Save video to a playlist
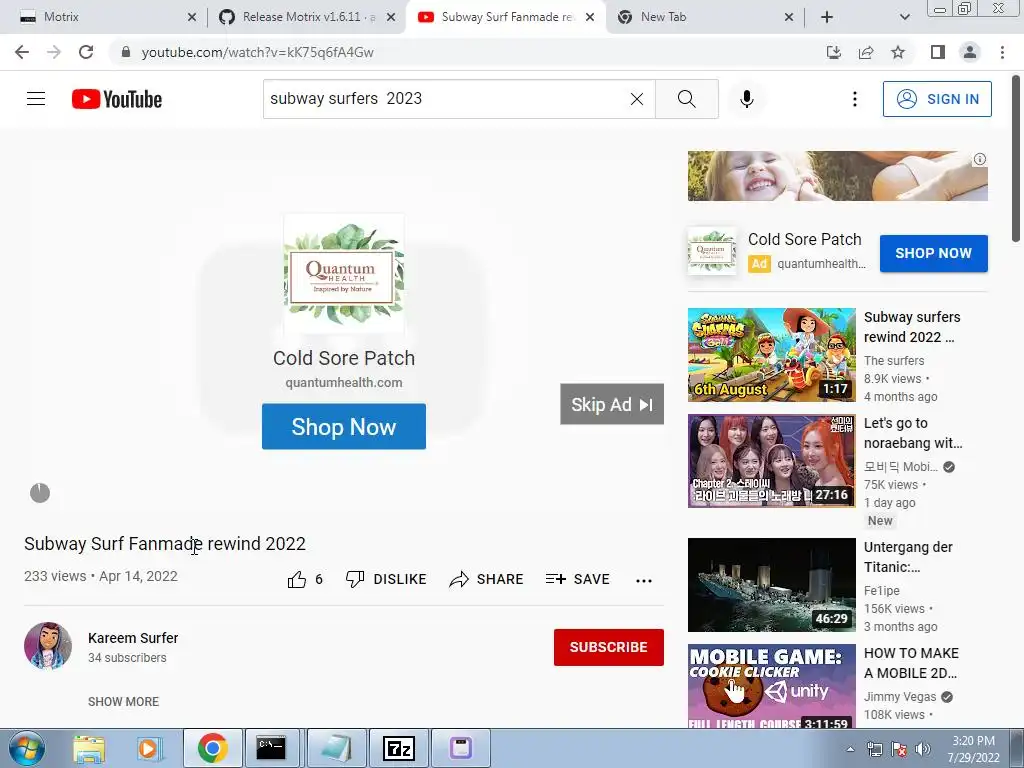This screenshot has width=1024, height=768. click(x=578, y=579)
